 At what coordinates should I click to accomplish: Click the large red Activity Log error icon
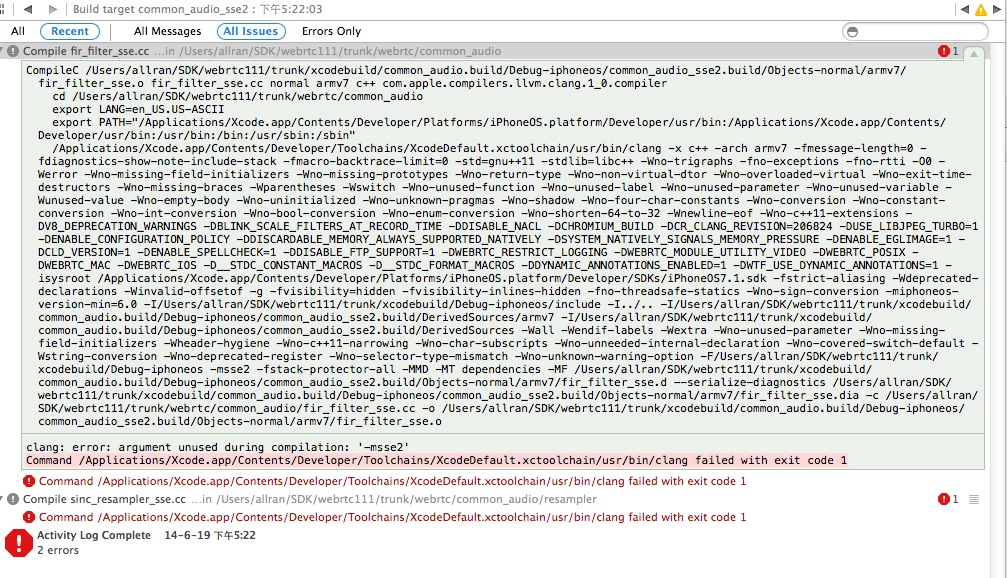[18, 542]
